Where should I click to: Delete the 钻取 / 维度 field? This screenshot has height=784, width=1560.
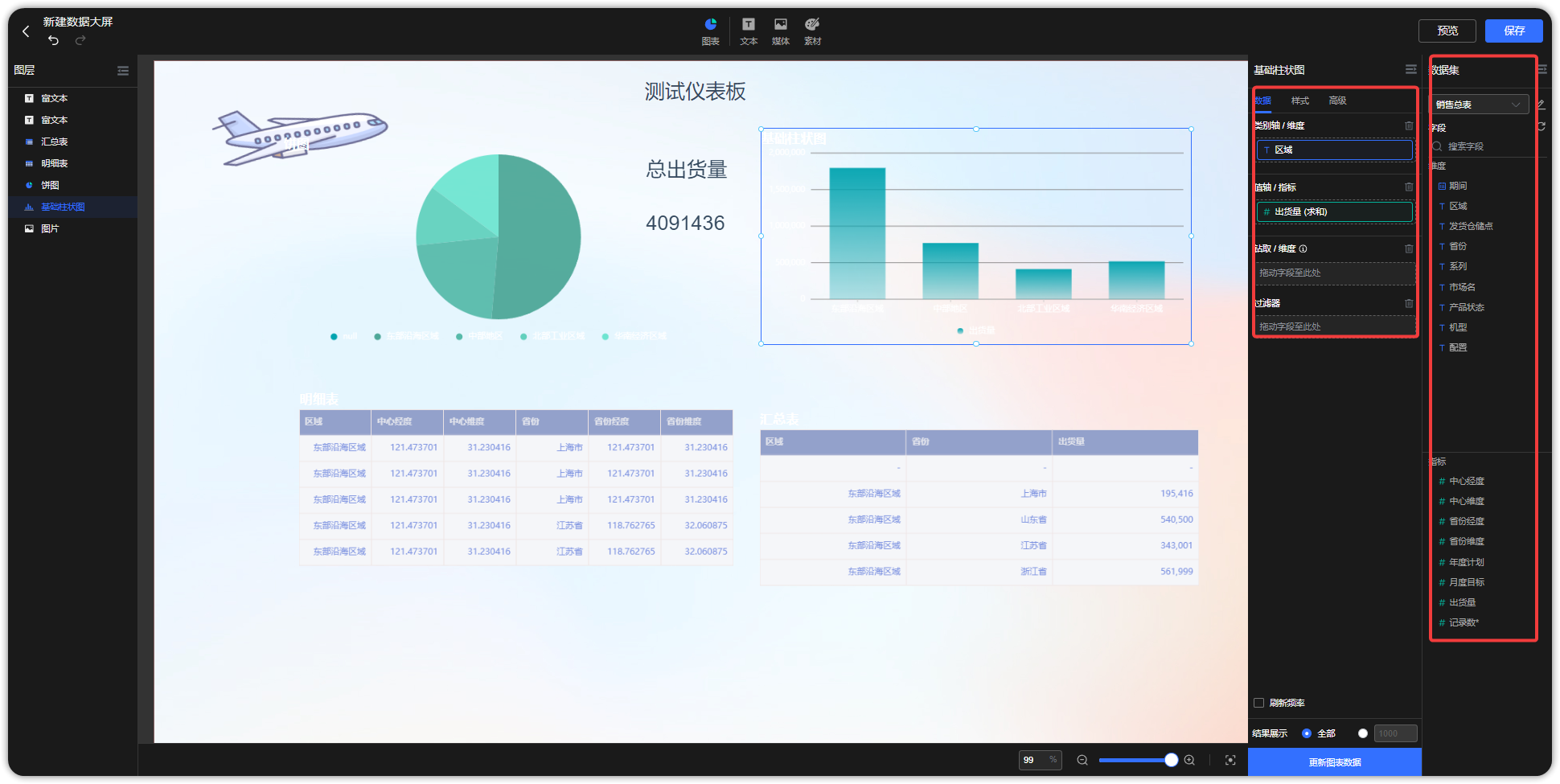(x=1409, y=249)
